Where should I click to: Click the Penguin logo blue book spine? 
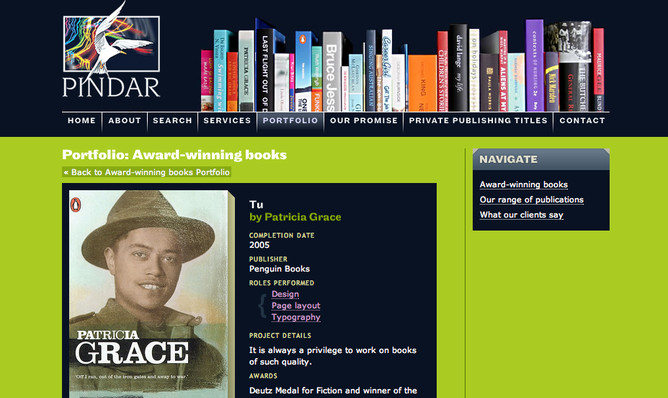click(x=303, y=71)
